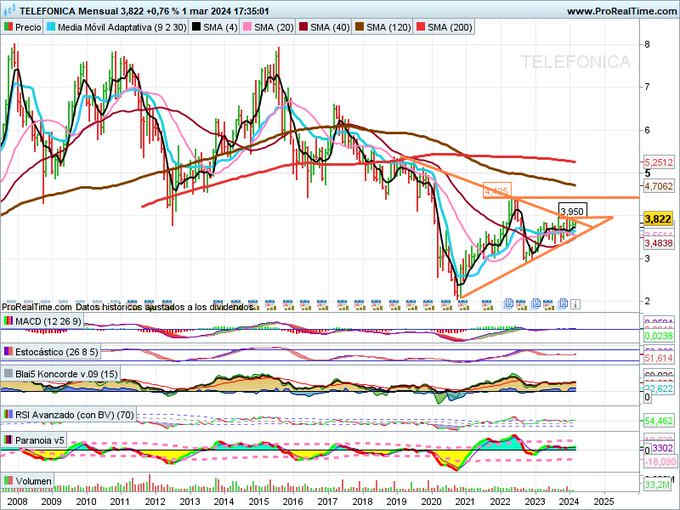Click the 4,7062 SMA price label
680x510 pixels.
[x=659, y=186]
